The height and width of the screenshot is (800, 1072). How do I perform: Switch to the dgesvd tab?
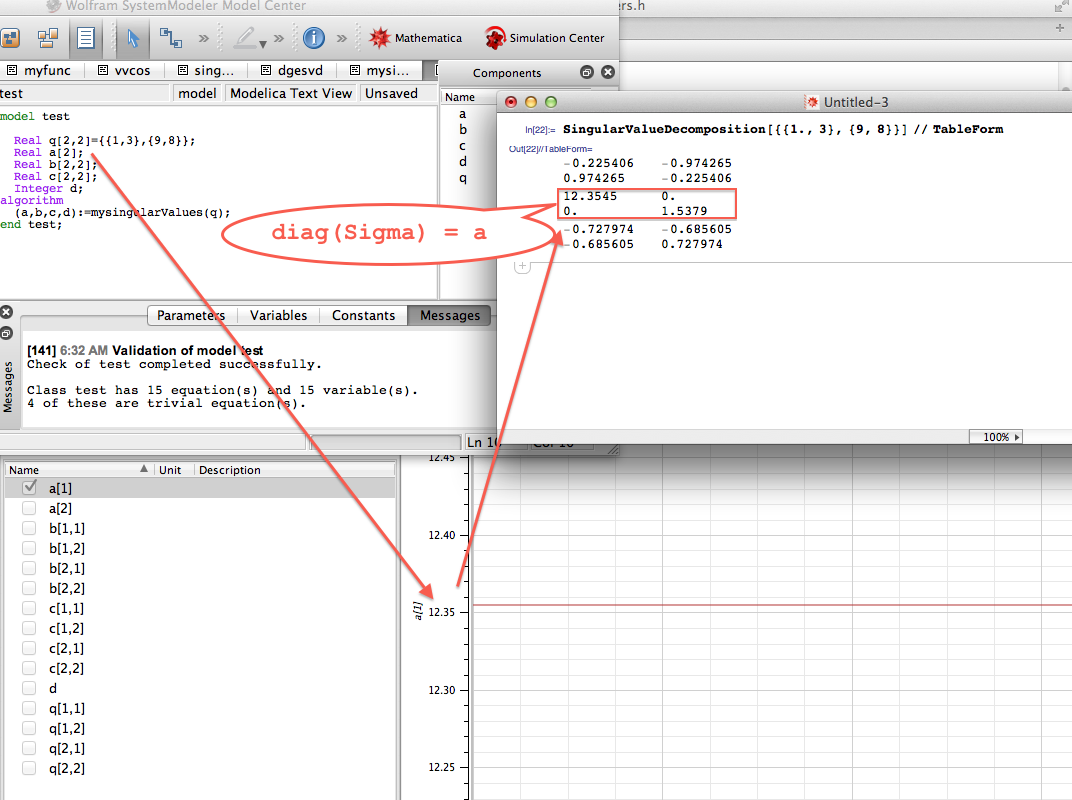click(292, 70)
